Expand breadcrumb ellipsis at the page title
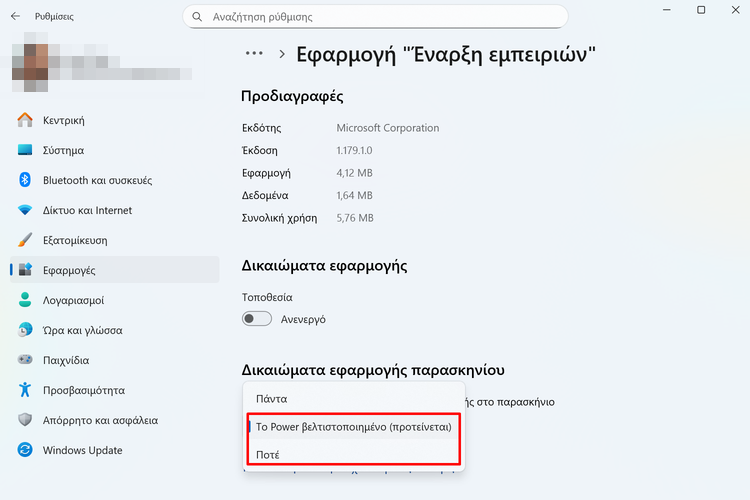This screenshot has width=750, height=500. pos(254,54)
